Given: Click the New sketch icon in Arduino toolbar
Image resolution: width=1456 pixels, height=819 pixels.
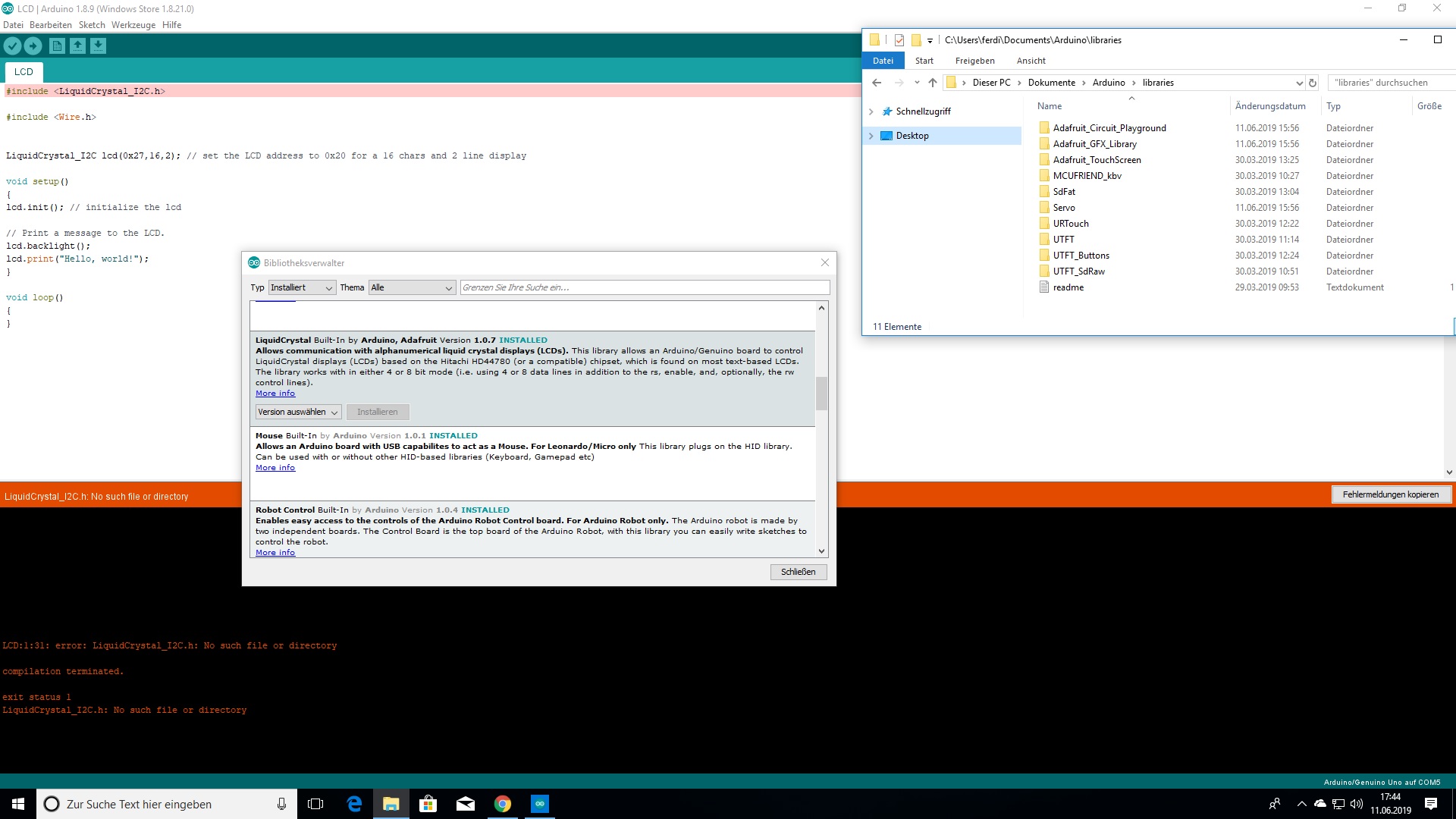Looking at the screenshot, I should 57,46.
